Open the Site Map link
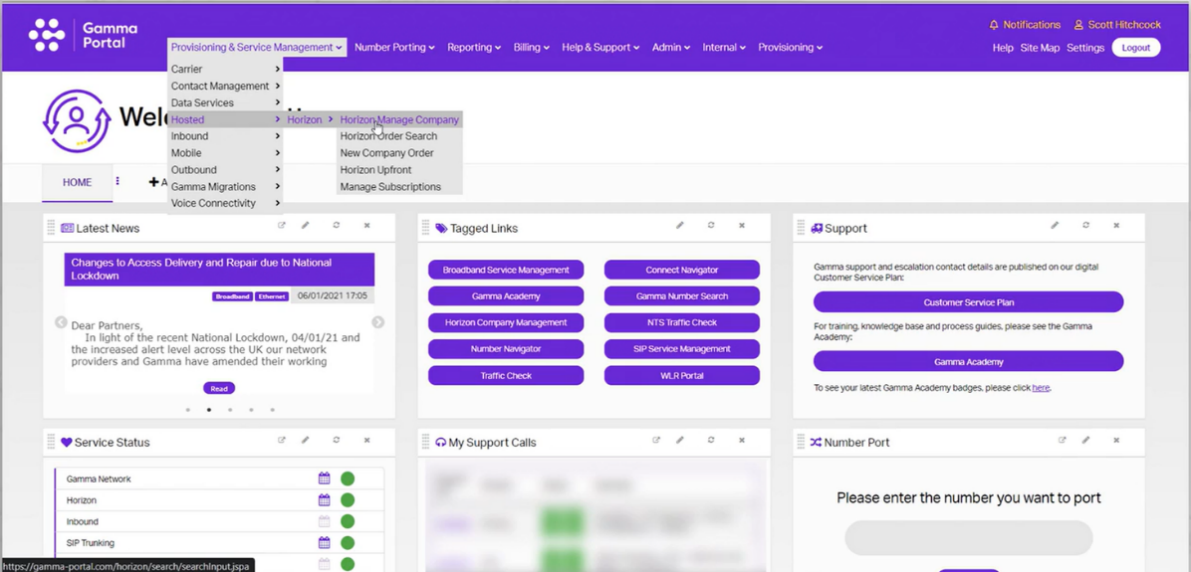The image size is (1191, 572). click(x=1040, y=47)
